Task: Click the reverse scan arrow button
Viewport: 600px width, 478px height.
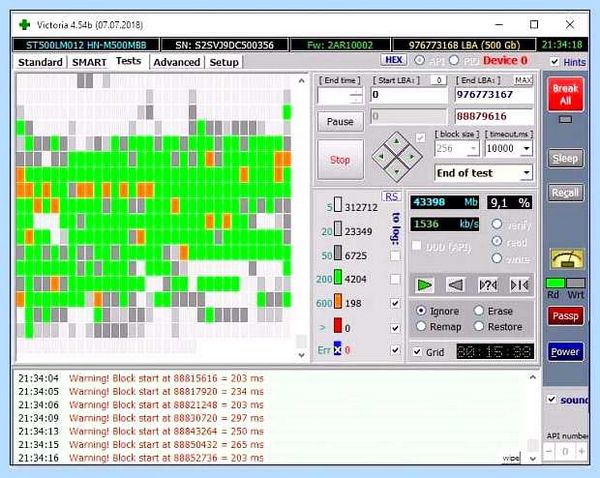Action: [x=455, y=285]
